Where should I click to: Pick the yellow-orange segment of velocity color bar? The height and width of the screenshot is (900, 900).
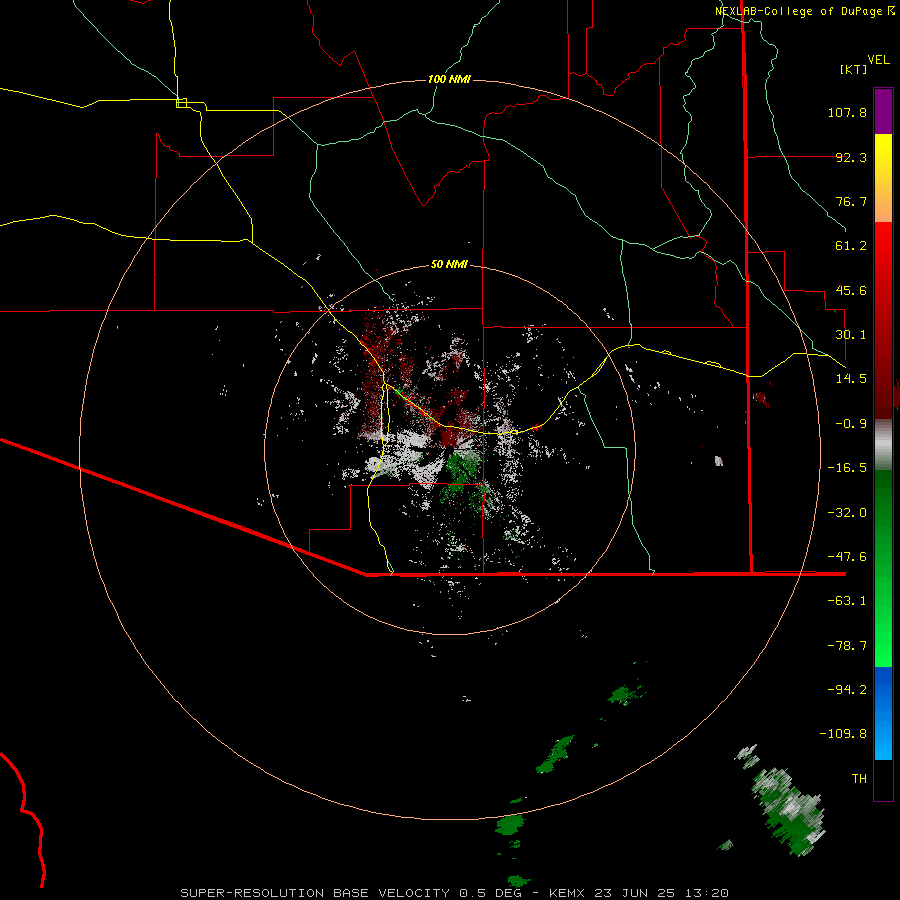(x=883, y=178)
